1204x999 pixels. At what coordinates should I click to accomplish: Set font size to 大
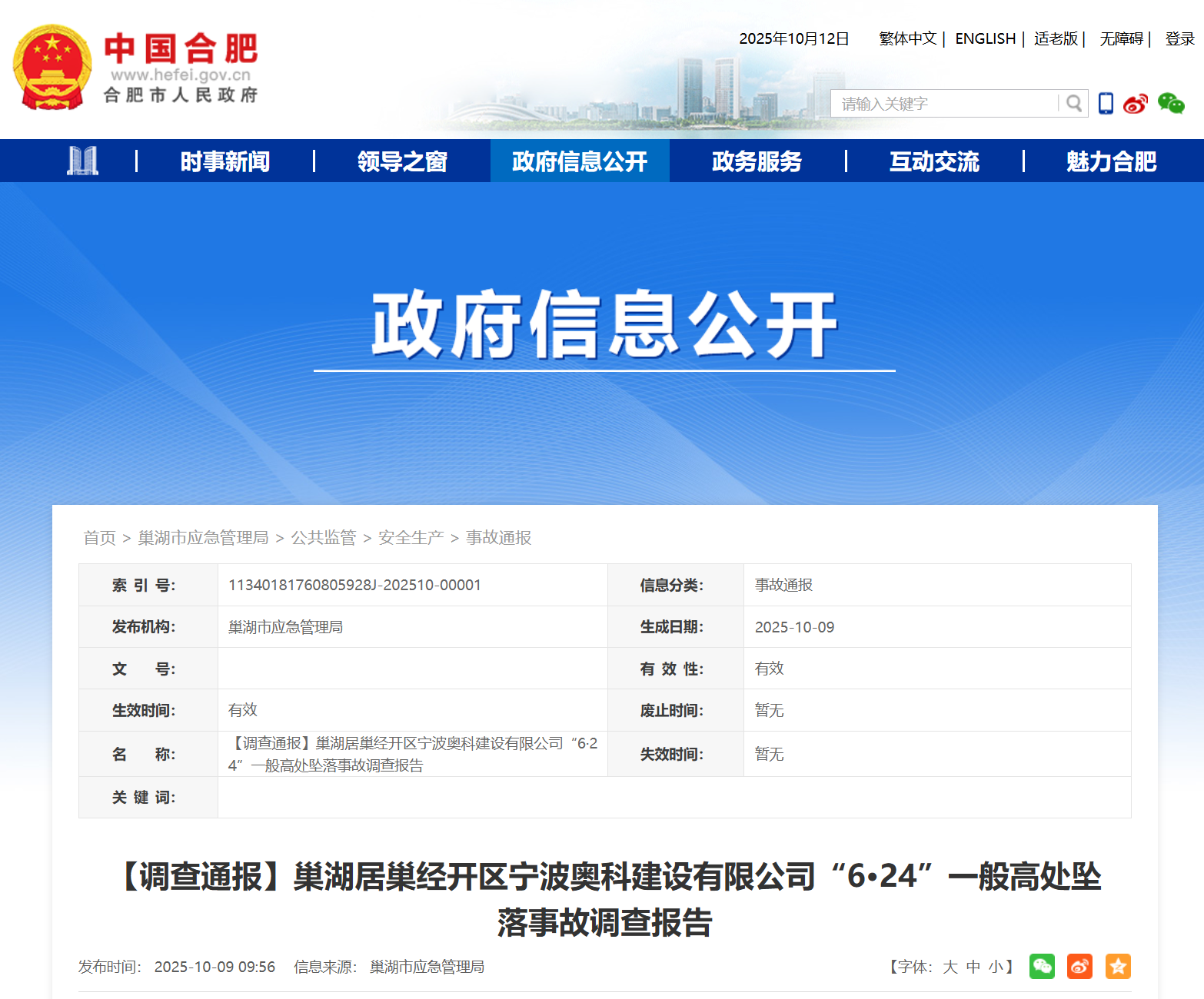[x=950, y=967]
